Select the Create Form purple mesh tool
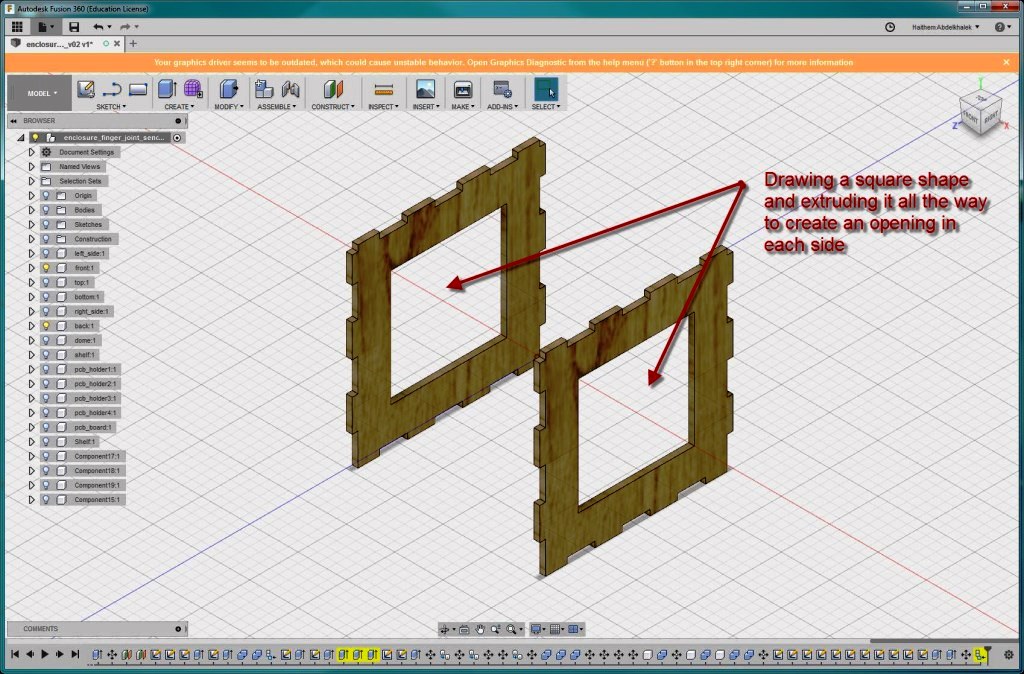 pos(193,89)
